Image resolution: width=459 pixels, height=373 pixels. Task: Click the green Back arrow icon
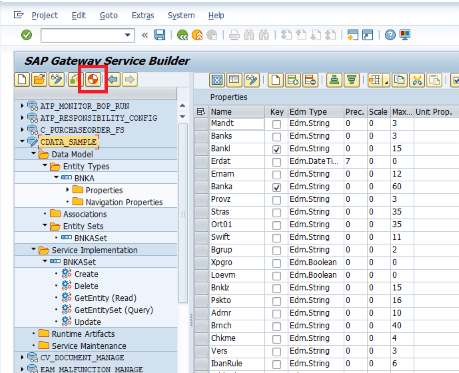pos(182,35)
